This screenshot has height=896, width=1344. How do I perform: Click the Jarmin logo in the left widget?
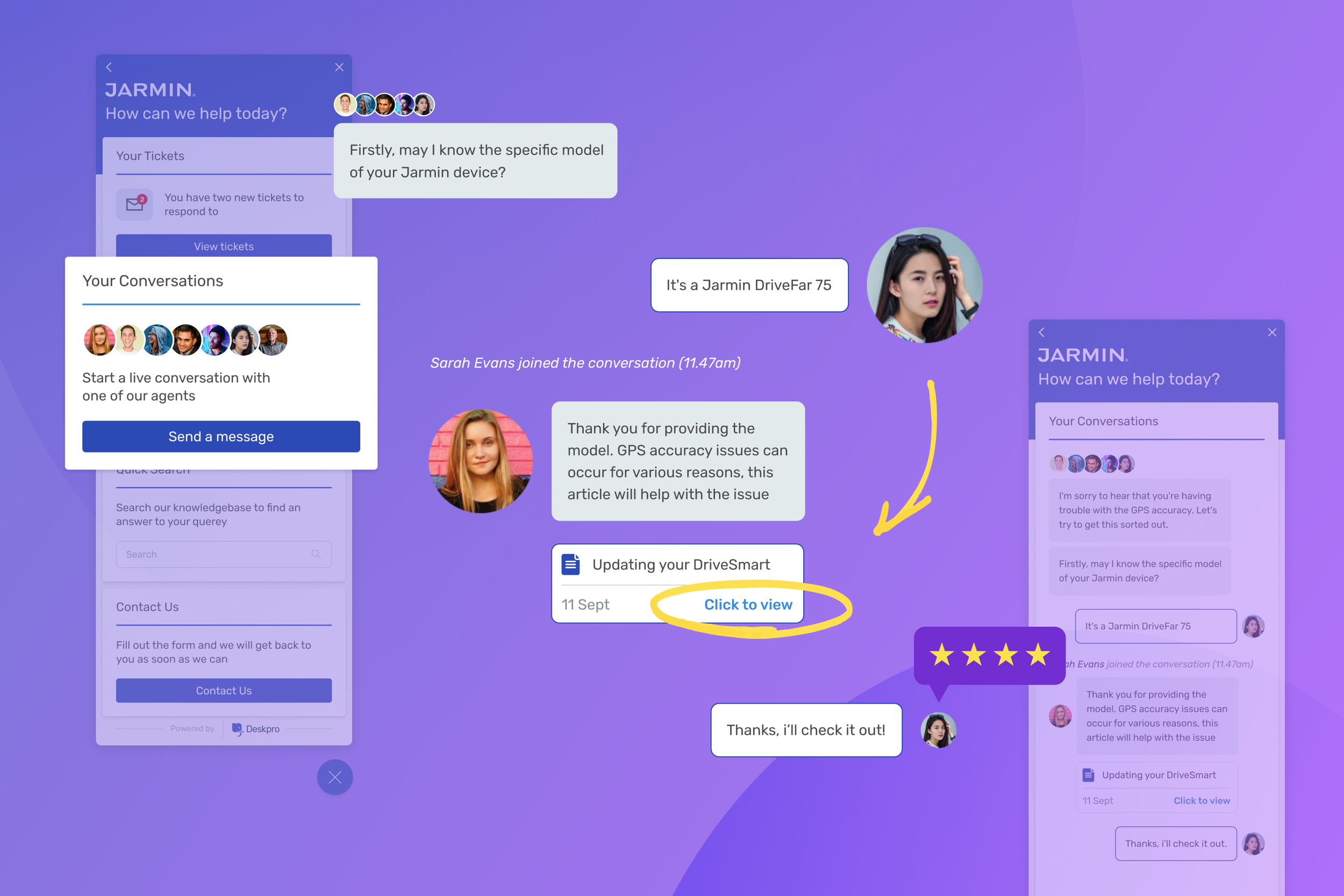[x=151, y=90]
